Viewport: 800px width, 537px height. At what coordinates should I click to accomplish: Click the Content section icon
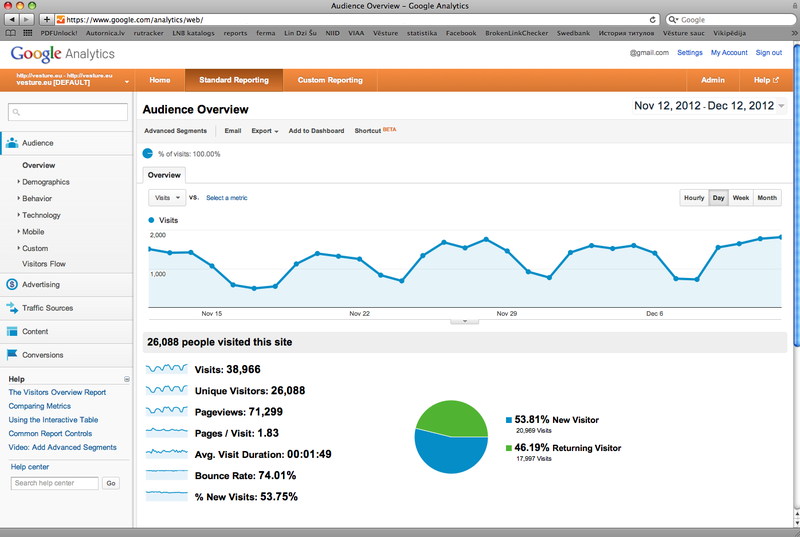(12, 331)
